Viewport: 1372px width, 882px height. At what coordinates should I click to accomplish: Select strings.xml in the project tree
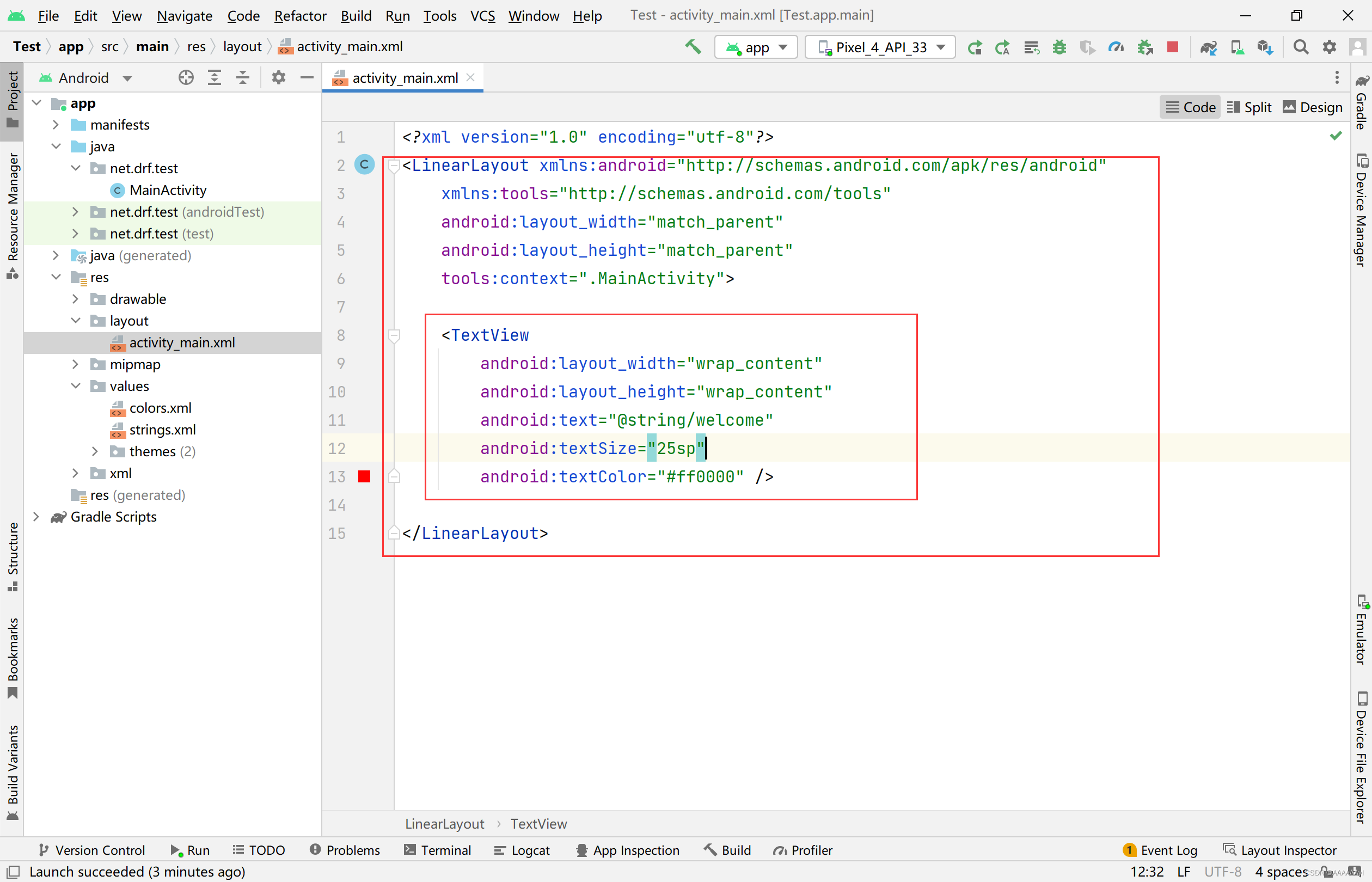click(162, 430)
